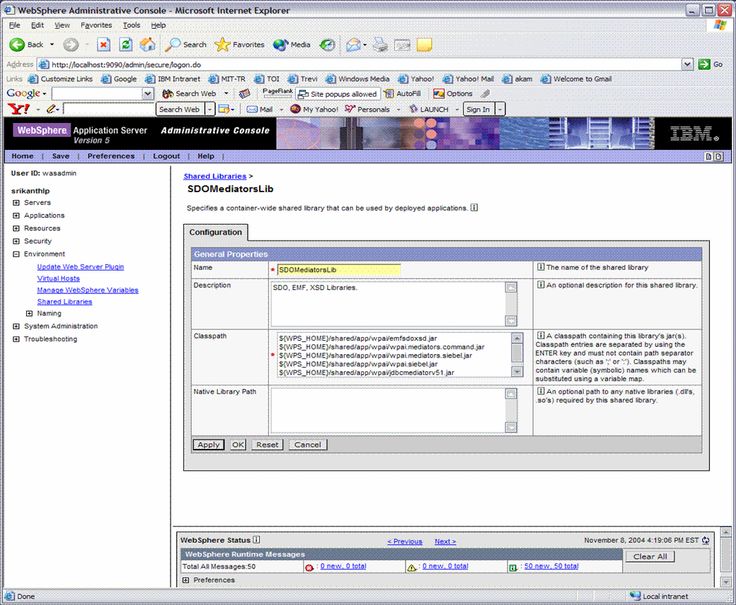Image resolution: width=736 pixels, height=605 pixels.
Task: Click My Yahoo! toolbar button
Action: click(x=314, y=109)
